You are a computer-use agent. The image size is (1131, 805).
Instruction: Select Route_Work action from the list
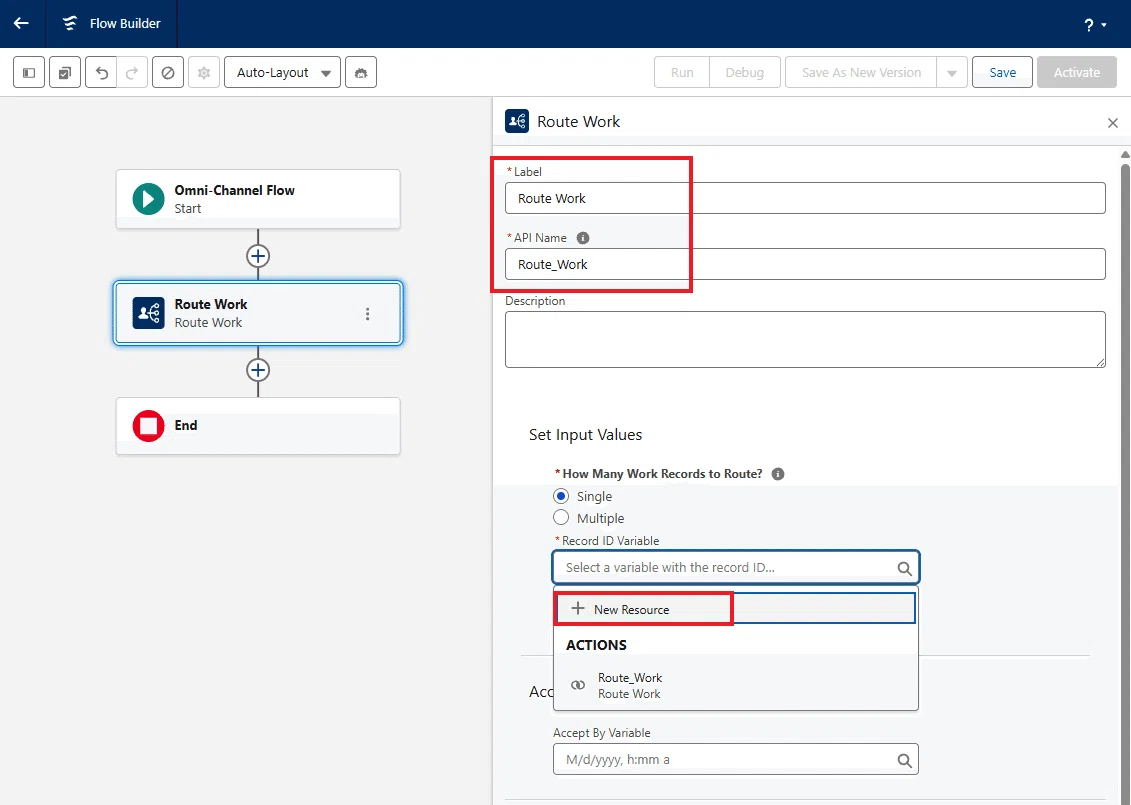click(x=736, y=685)
